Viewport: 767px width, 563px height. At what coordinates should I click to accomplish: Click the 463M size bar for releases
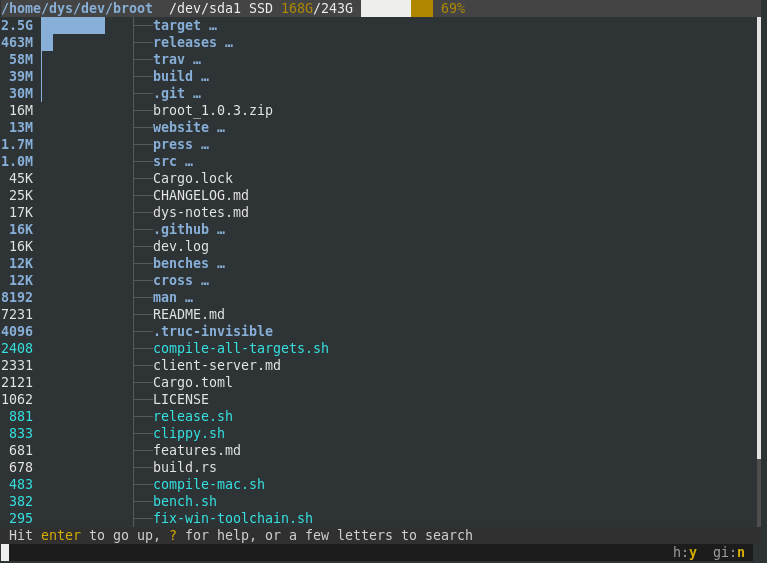pyautogui.click(x=47, y=43)
